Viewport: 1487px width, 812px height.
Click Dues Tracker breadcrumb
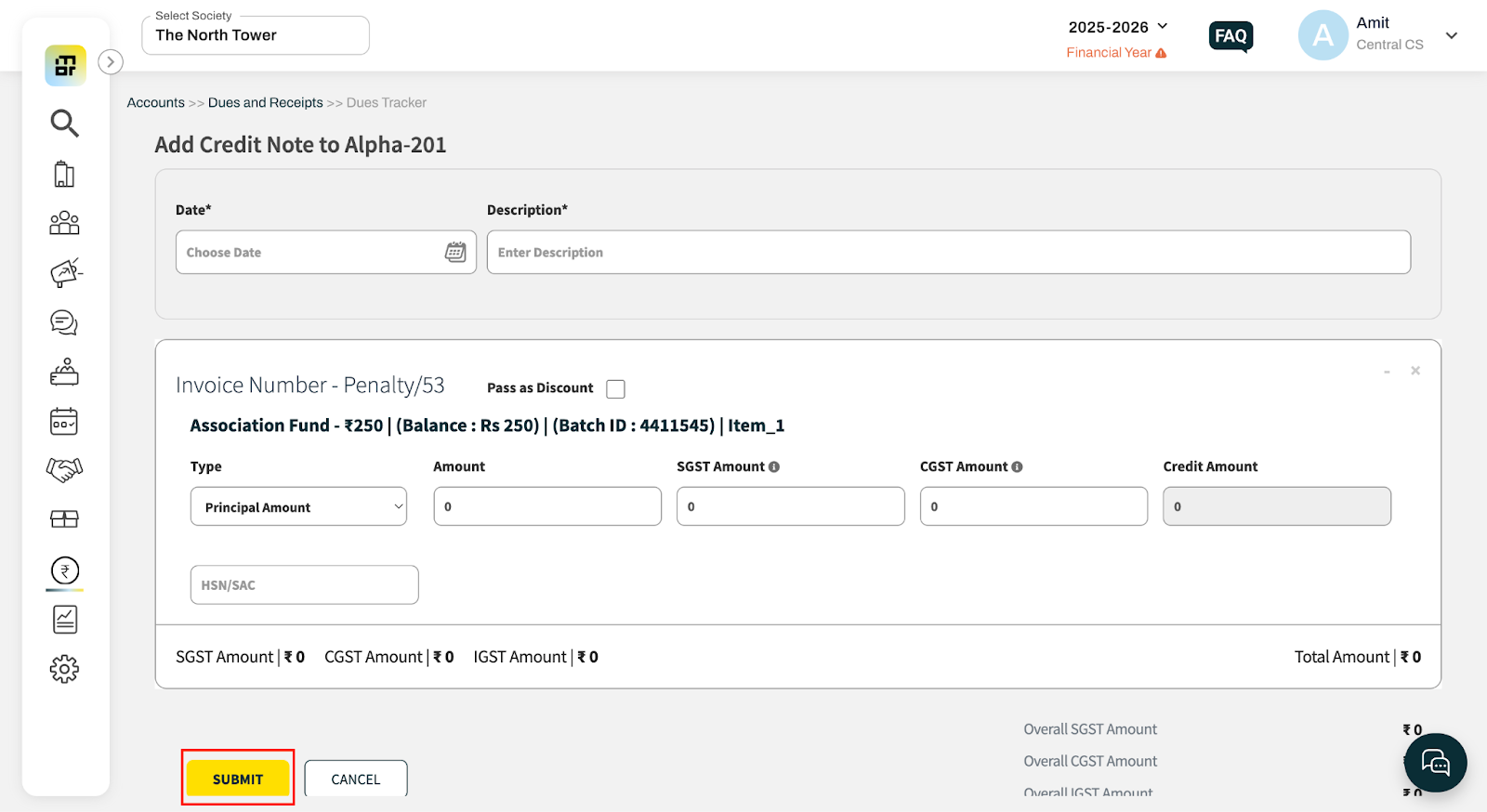[387, 103]
